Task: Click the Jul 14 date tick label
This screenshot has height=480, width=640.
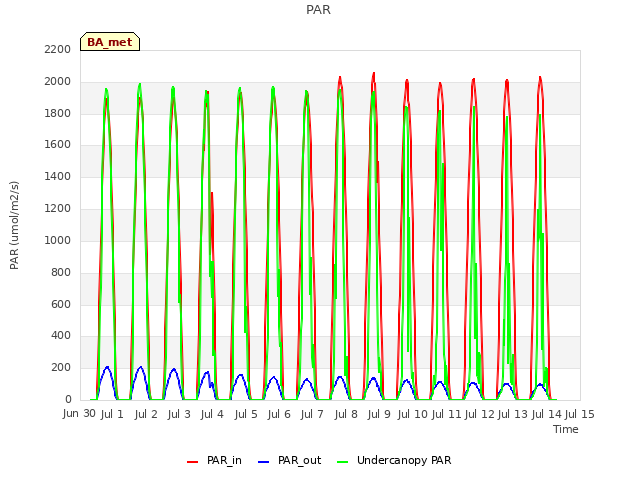Action: [x=547, y=414]
